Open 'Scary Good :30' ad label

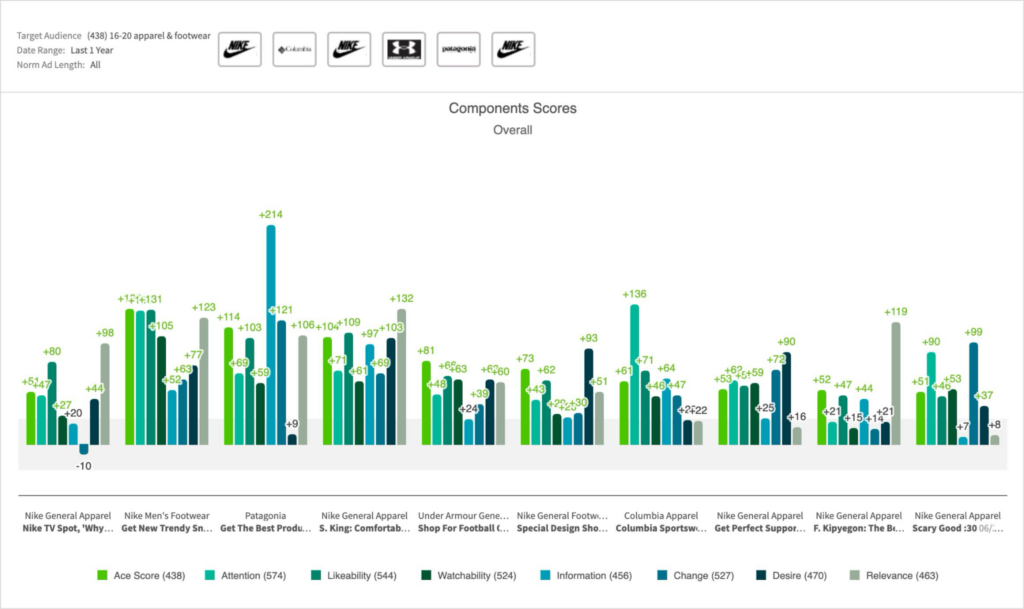(x=948, y=528)
